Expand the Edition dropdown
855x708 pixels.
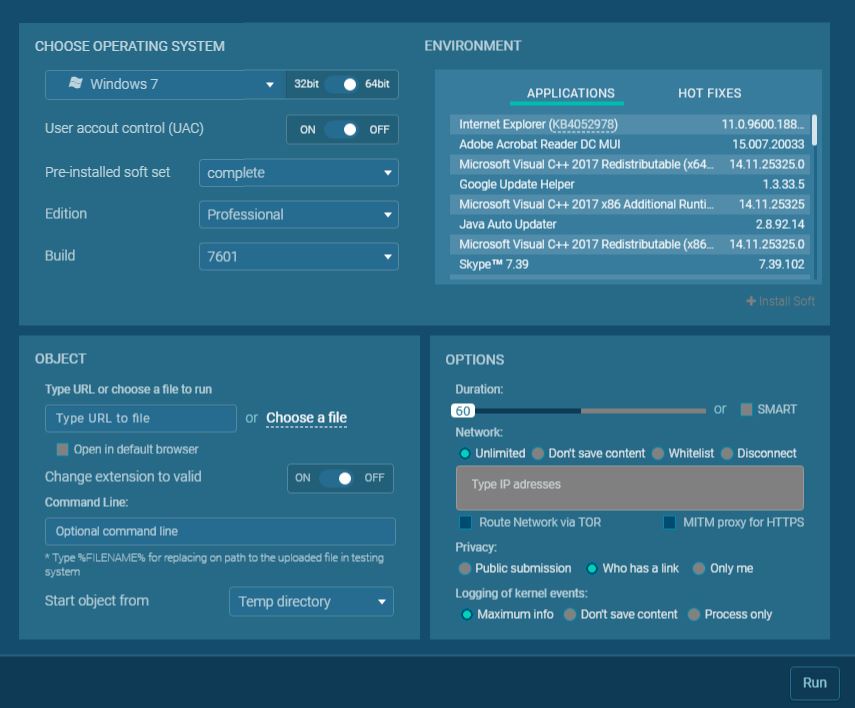[298, 215]
